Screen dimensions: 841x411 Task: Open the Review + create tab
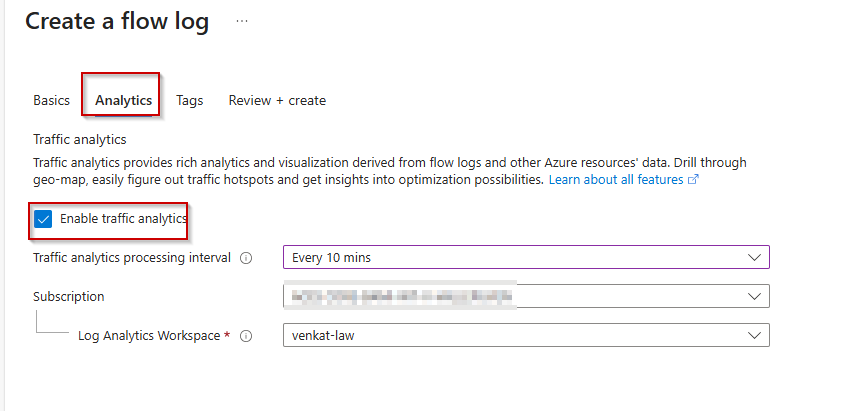[277, 100]
